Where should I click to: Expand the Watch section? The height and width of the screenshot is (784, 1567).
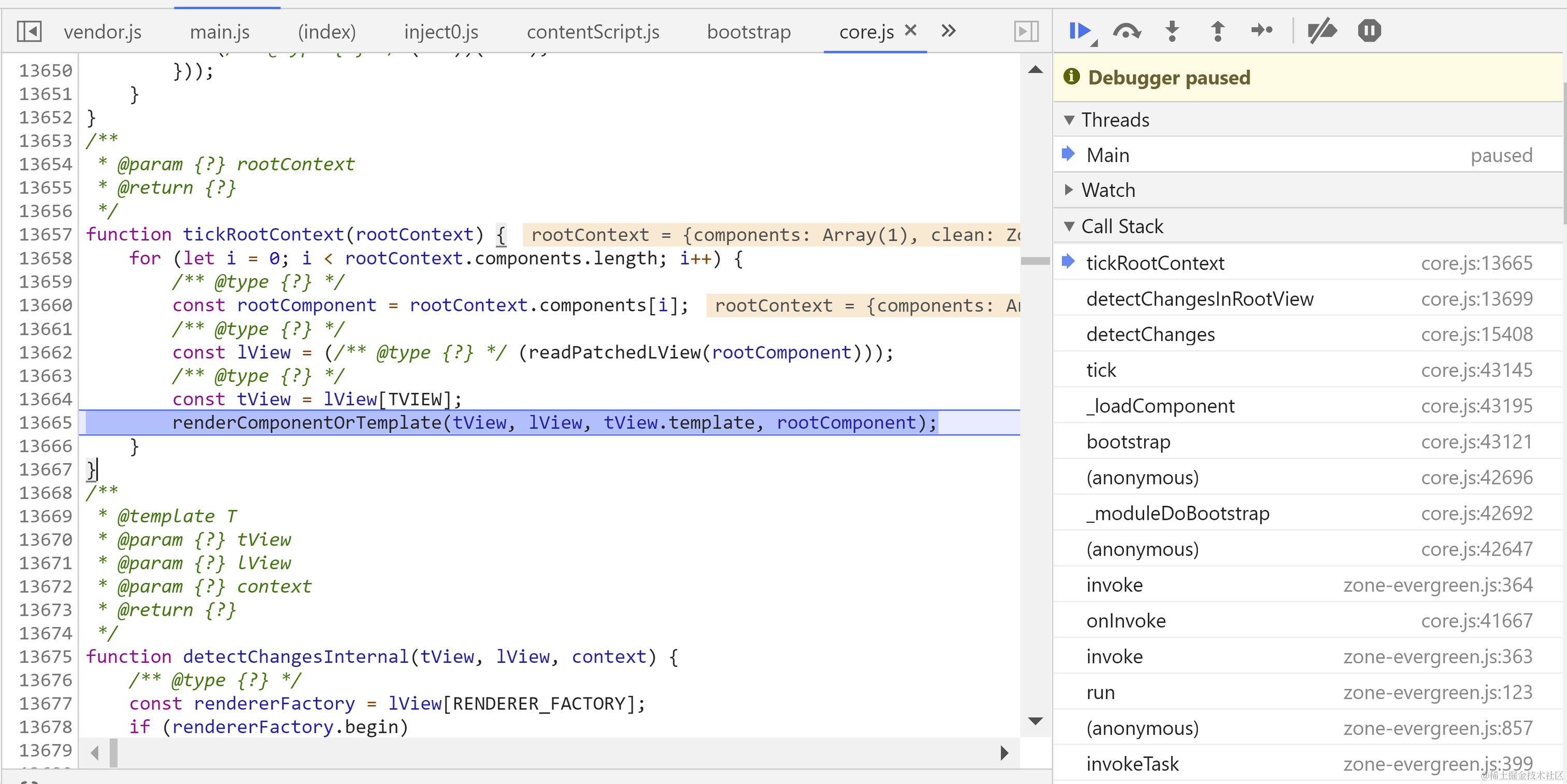tap(1069, 190)
